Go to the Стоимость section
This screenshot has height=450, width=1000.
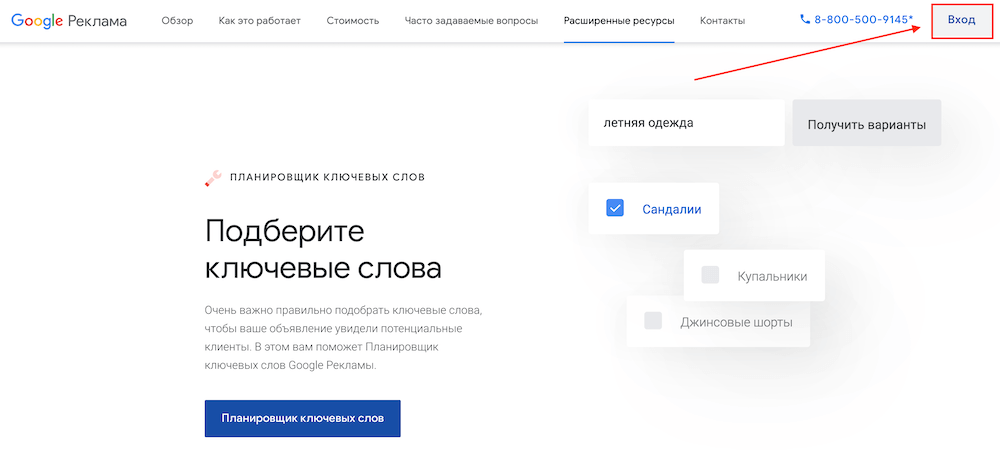(x=353, y=21)
